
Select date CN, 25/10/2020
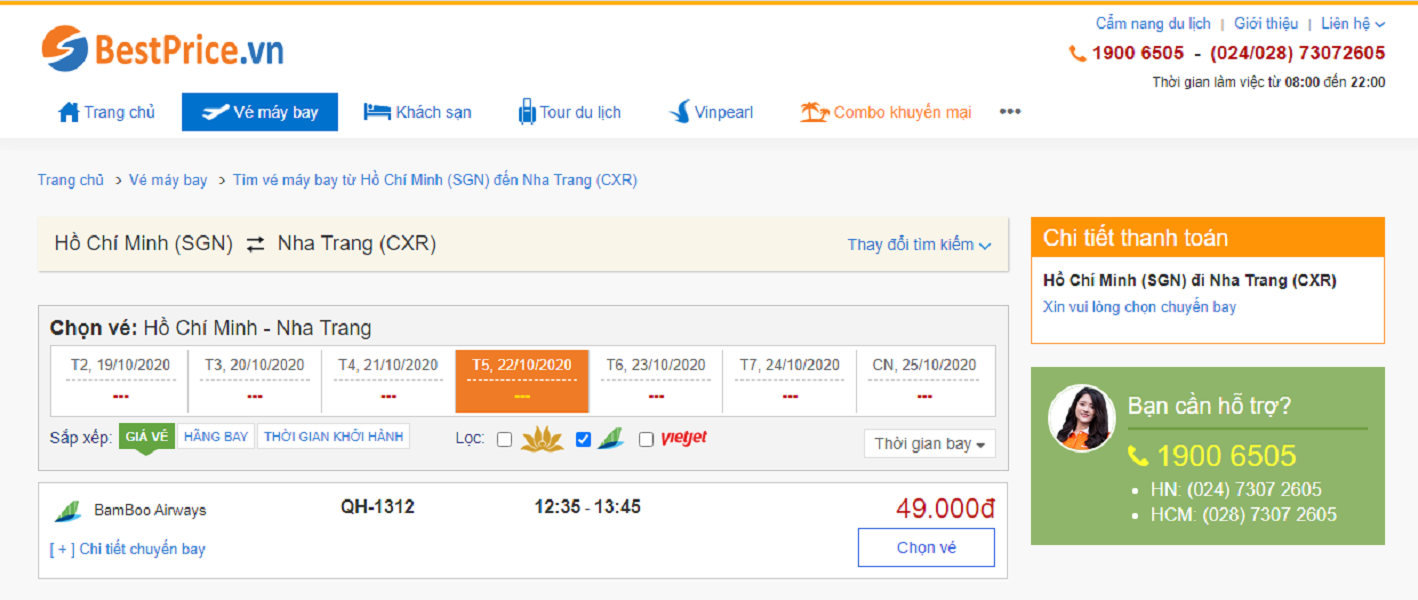pos(924,380)
